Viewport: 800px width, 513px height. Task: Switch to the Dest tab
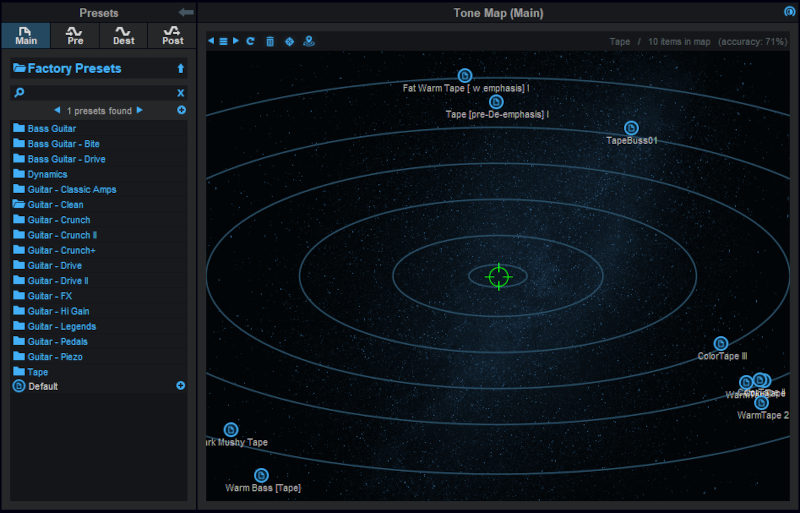124,35
